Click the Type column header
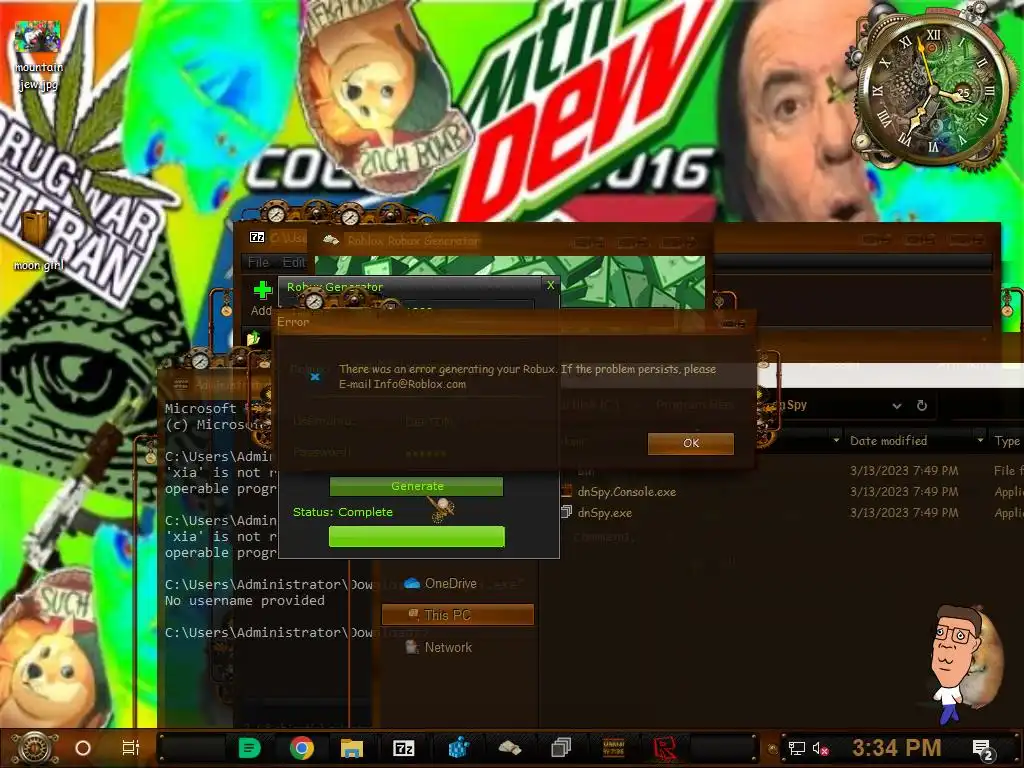The image size is (1024, 768). [1007, 441]
